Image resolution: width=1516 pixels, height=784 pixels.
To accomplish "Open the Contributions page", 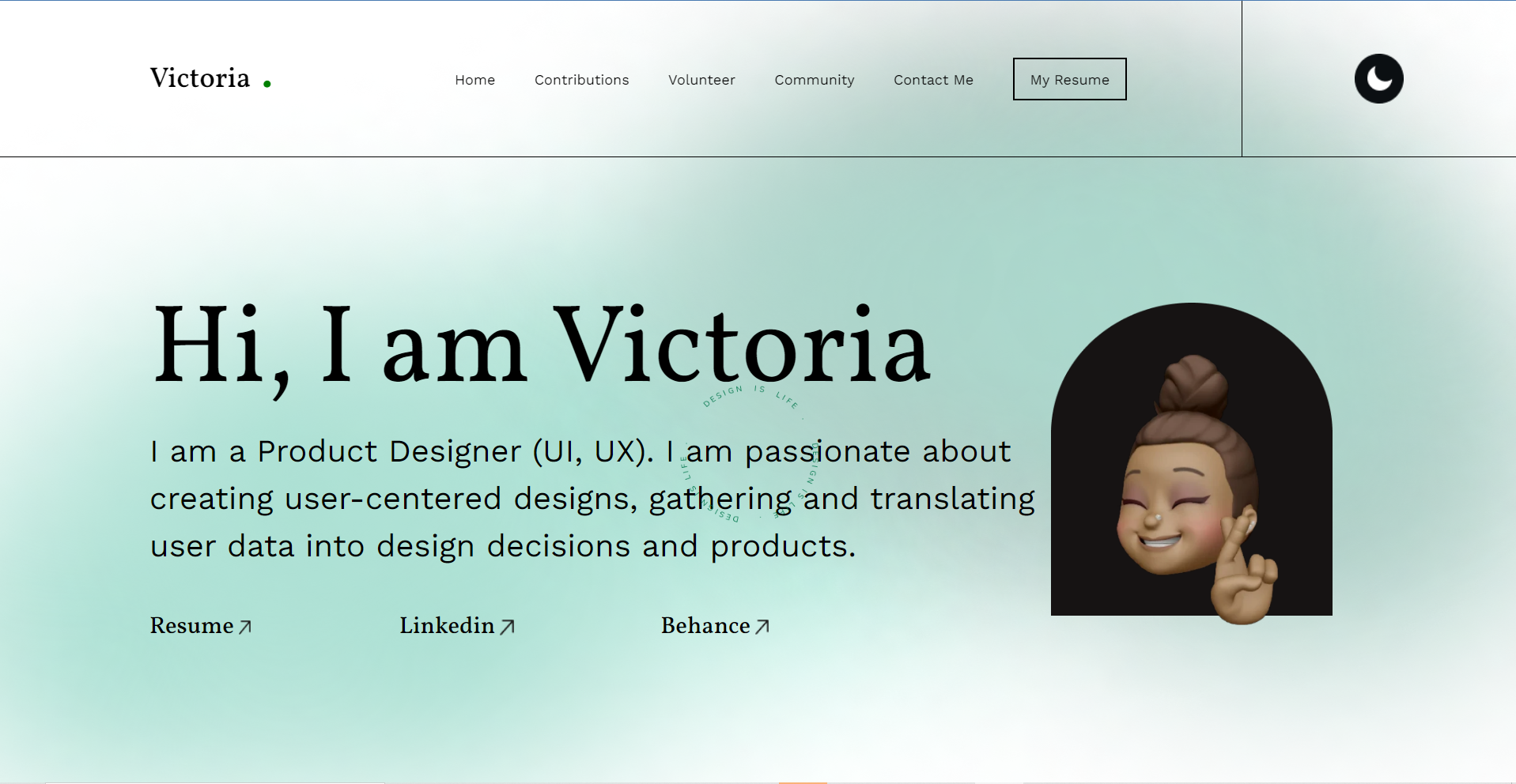I will 581,79.
